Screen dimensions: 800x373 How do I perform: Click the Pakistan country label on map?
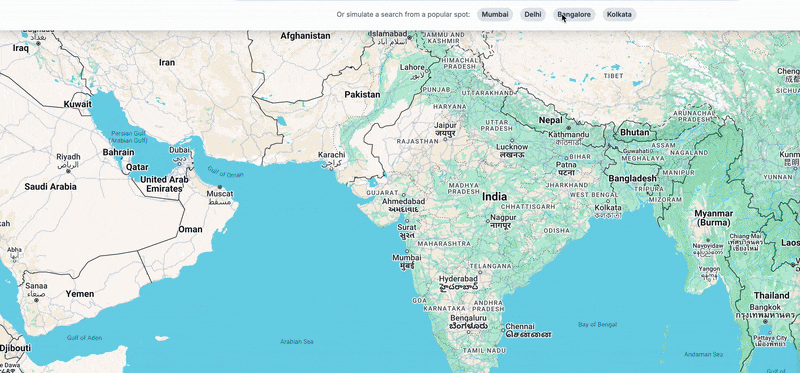[362, 94]
